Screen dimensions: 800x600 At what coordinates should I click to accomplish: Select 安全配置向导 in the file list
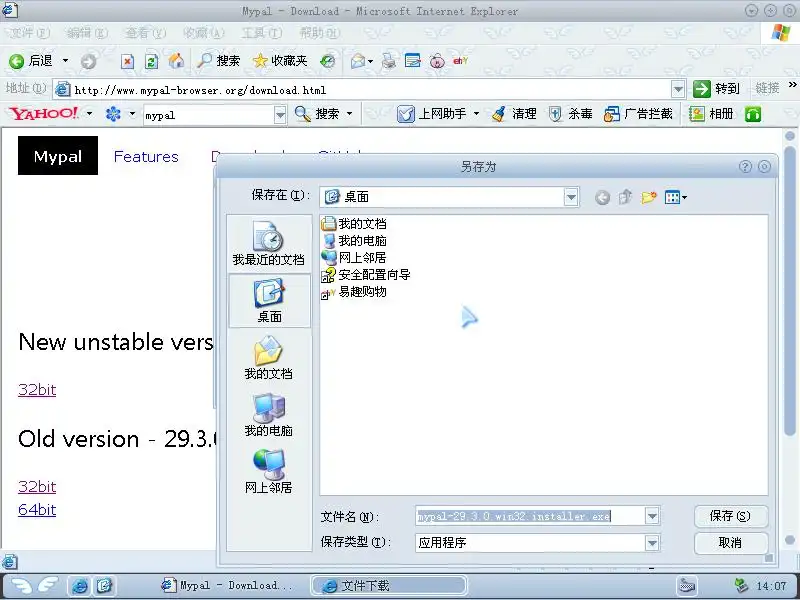click(x=366, y=275)
